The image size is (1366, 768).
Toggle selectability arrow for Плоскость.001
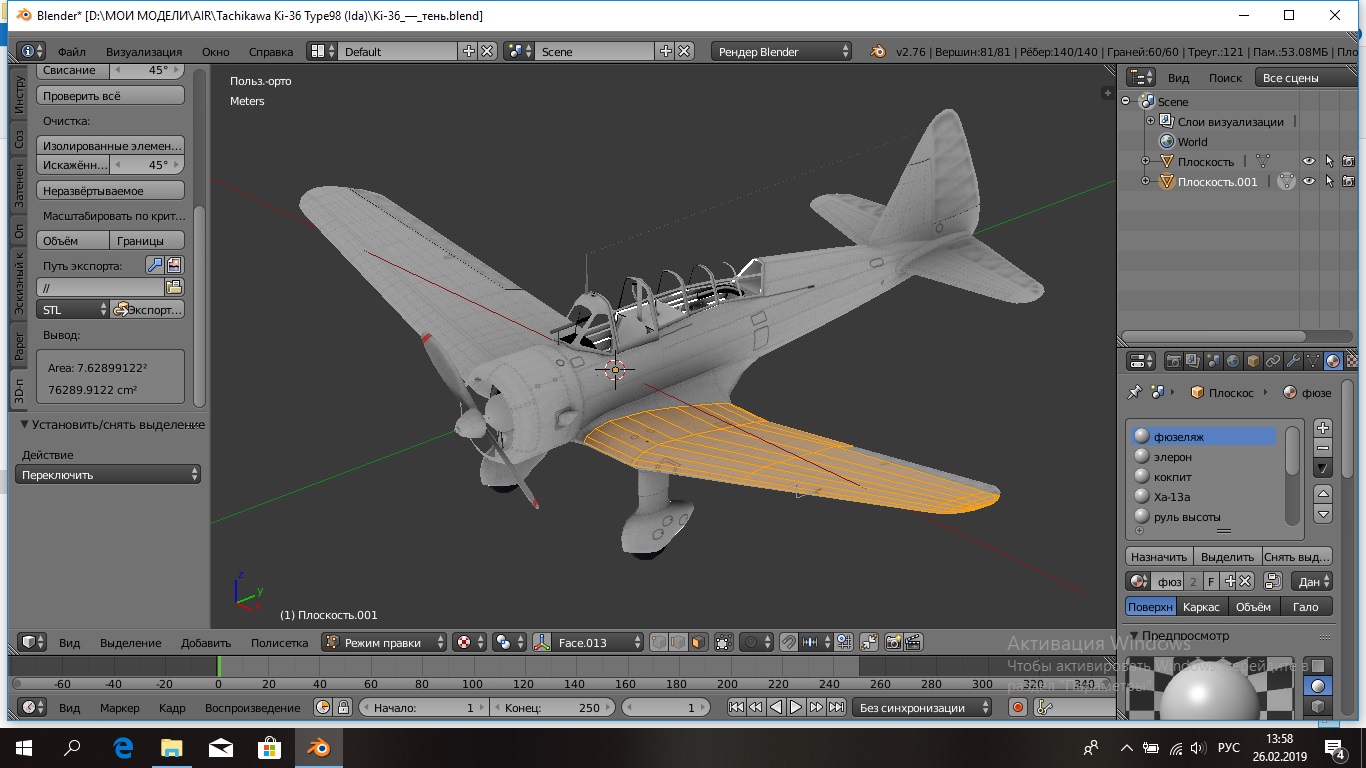point(1329,181)
